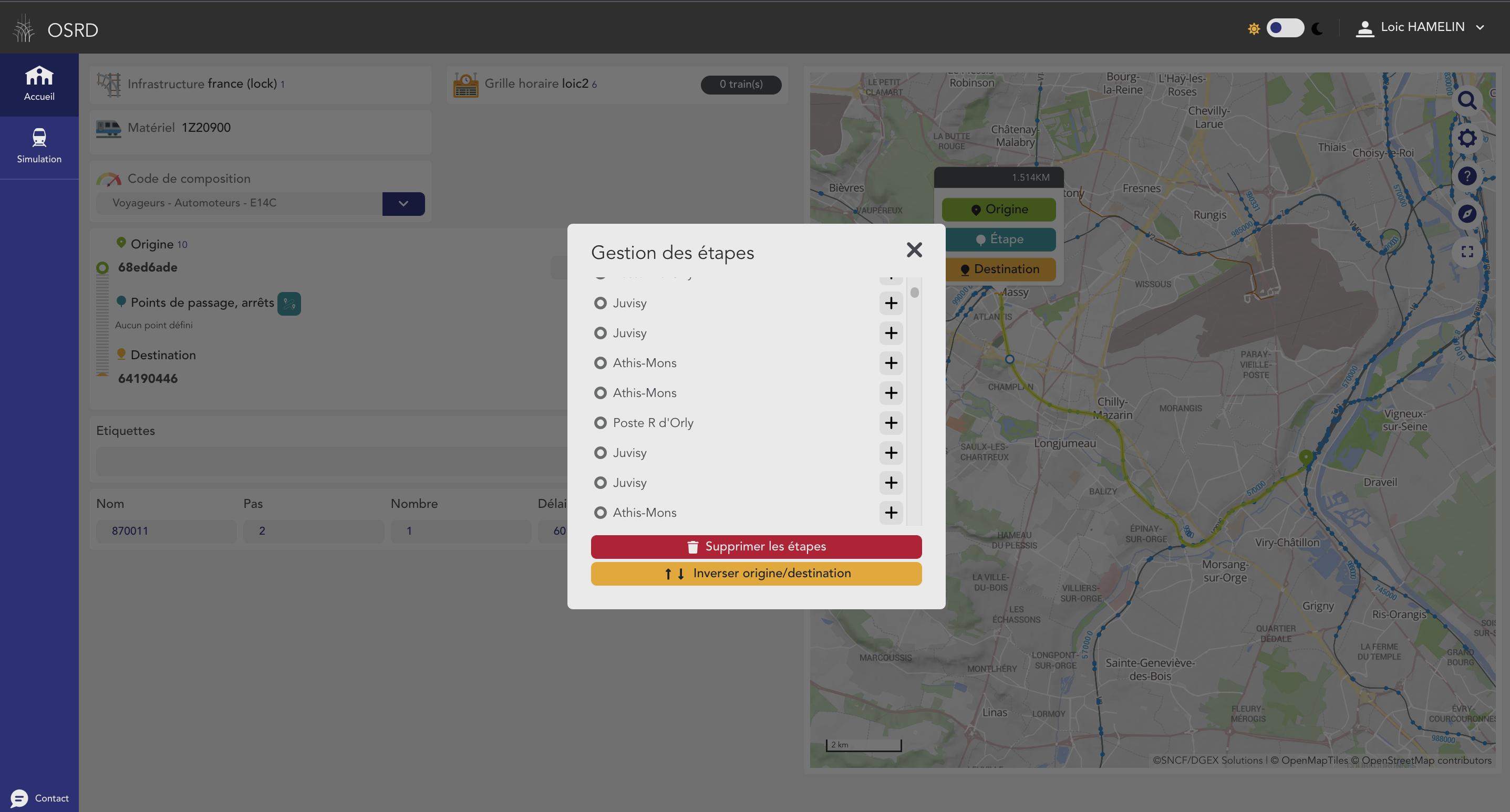This screenshot has height=812, width=1510.
Task: Toggle the dark mode theme switch
Action: click(x=1285, y=27)
